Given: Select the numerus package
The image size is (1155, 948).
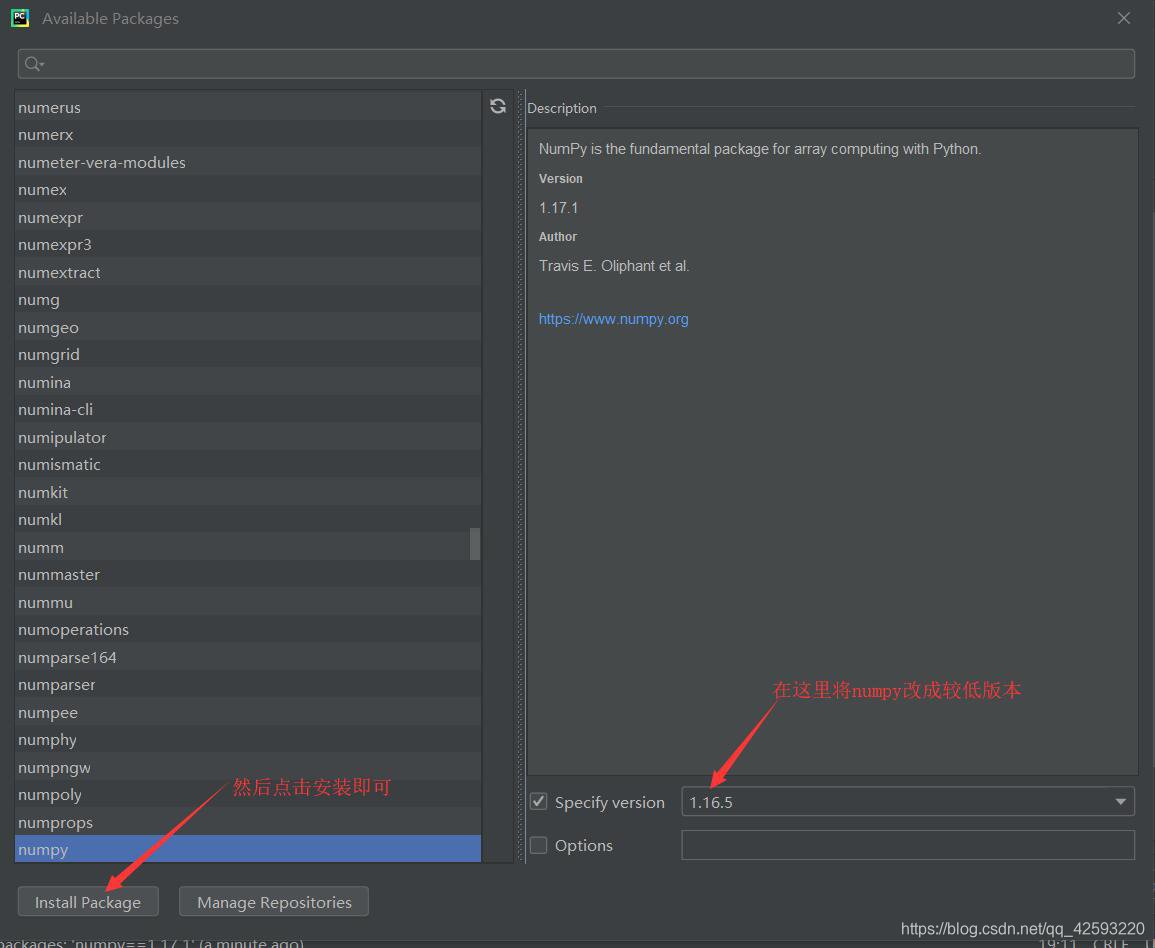Looking at the screenshot, I should [x=248, y=108].
